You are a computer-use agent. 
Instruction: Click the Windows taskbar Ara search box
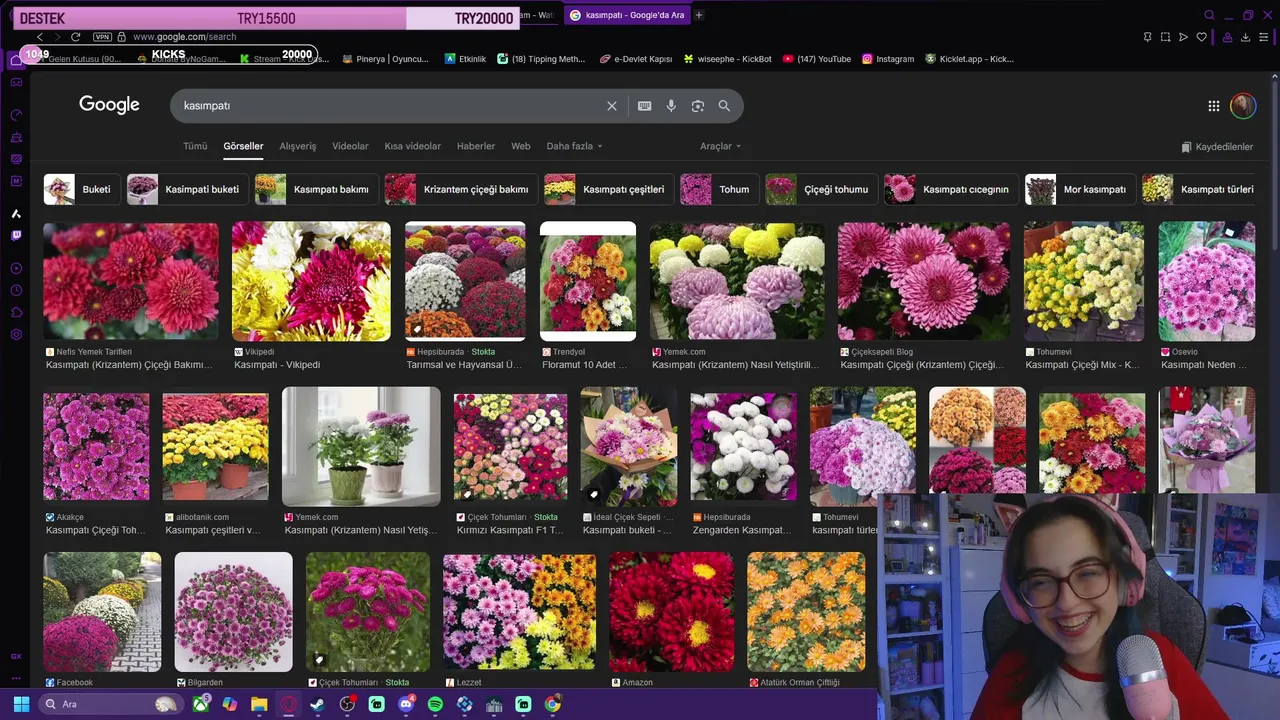click(x=110, y=704)
